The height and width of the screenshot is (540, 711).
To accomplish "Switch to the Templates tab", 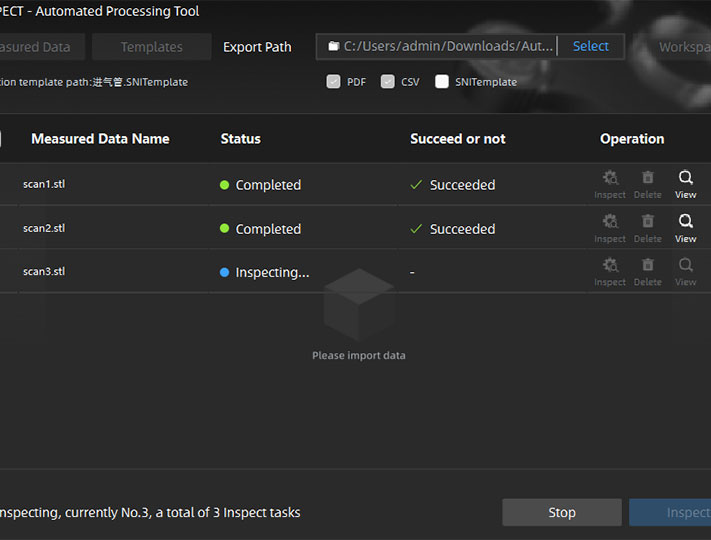I will (x=151, y=47).
